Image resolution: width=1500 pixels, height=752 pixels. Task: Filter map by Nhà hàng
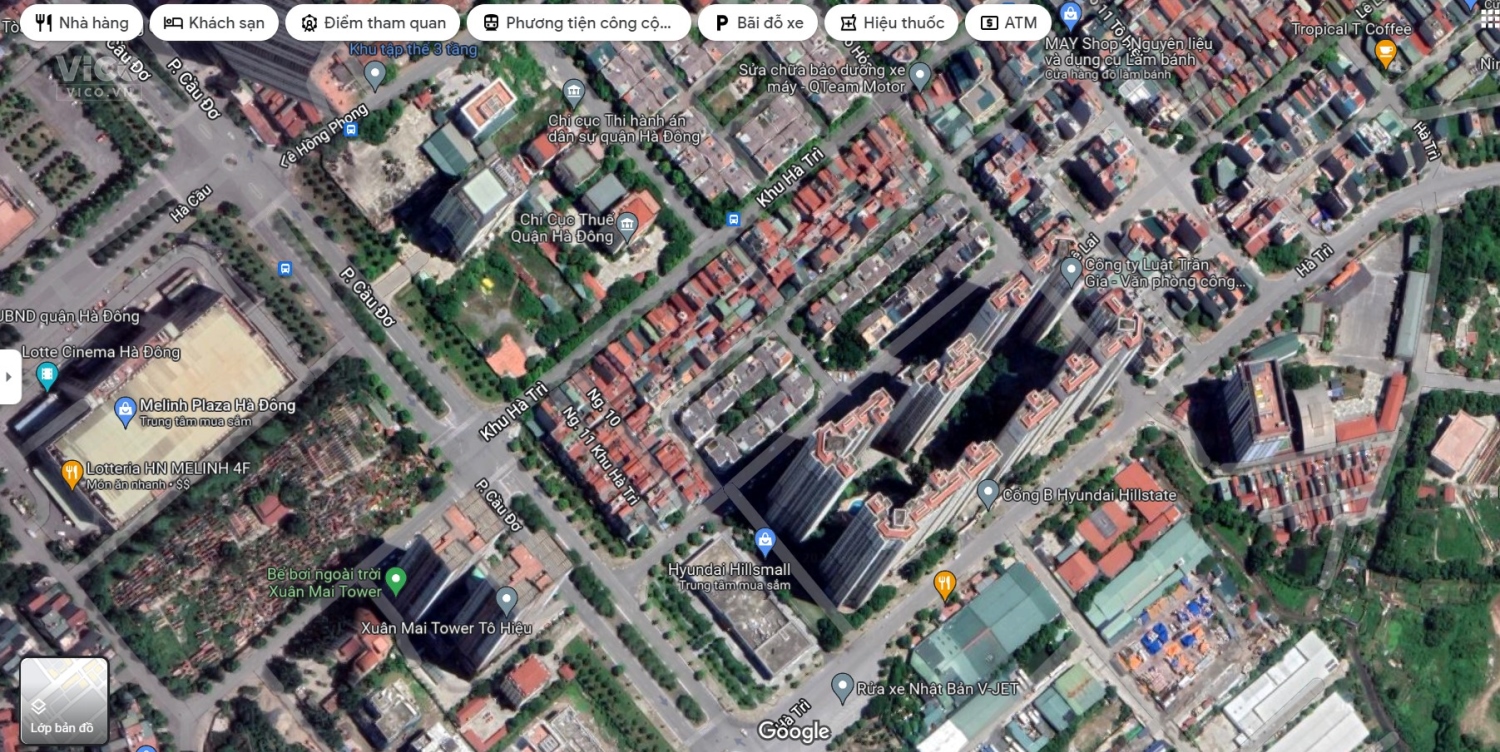click(81, 23)
